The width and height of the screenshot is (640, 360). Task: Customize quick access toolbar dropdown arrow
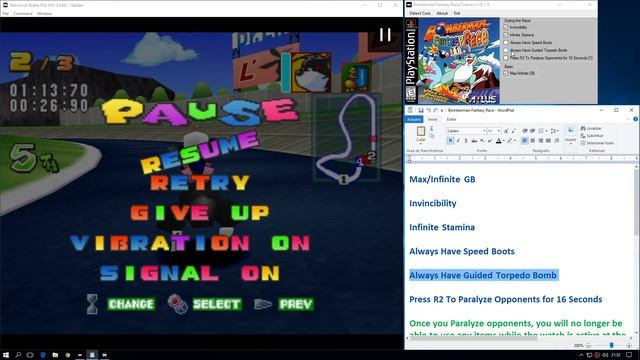click(442, 110)
